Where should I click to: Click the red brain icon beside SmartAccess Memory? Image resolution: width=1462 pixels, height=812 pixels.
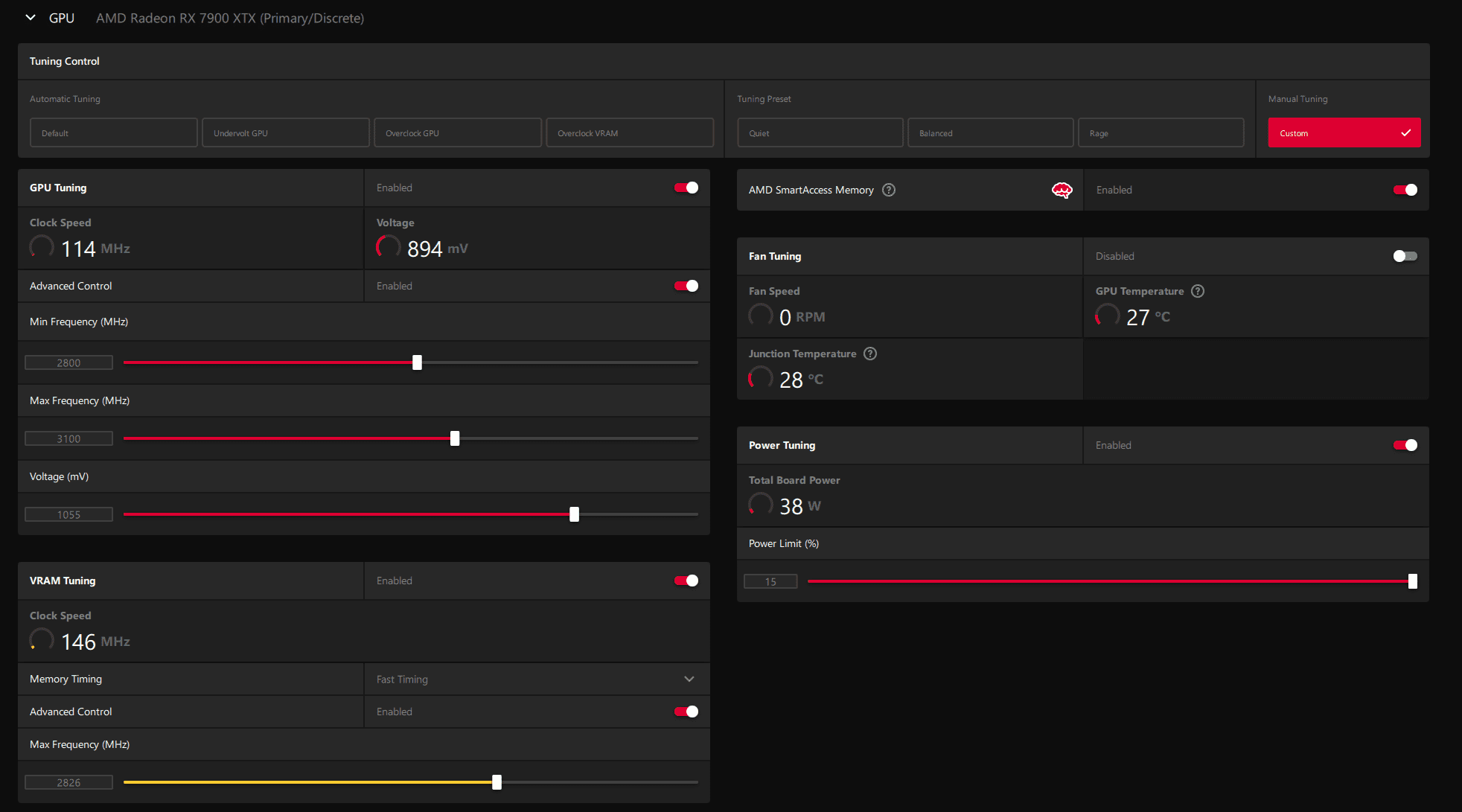(x=1062, y=191)
